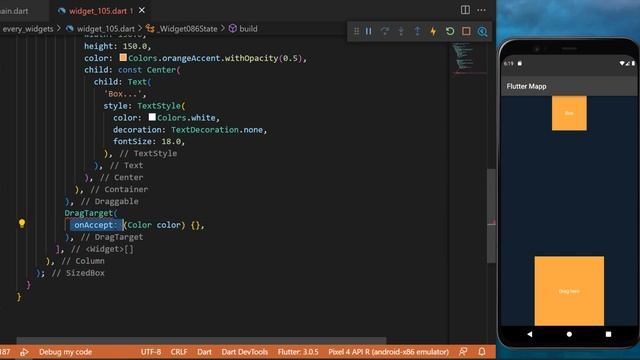Click the onAccept text in code
640x360 pixels.
pyautogui.click(x=93, y=225)
